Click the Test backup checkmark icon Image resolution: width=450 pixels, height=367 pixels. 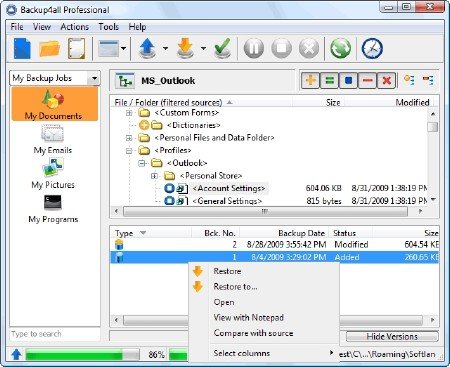(x=223, y=49)
